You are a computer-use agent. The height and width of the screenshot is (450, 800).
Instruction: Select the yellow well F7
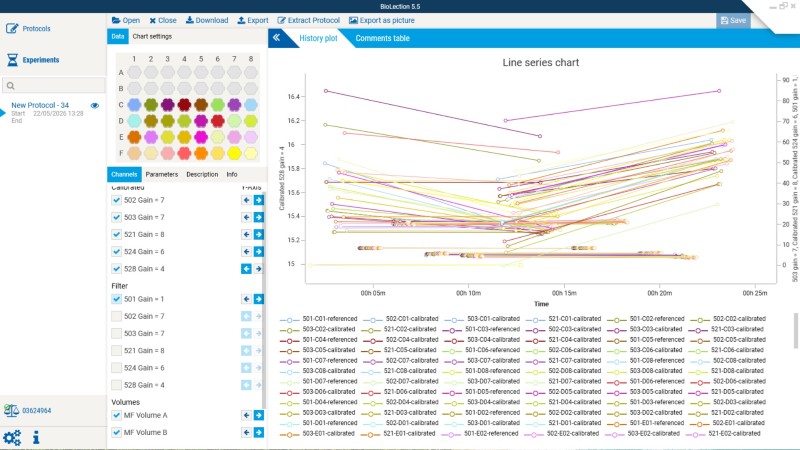(x=234, y=153)
